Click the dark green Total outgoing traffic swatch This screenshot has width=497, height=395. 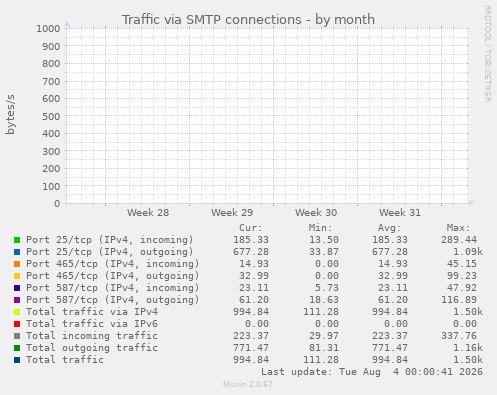click(x=17, y=348)
